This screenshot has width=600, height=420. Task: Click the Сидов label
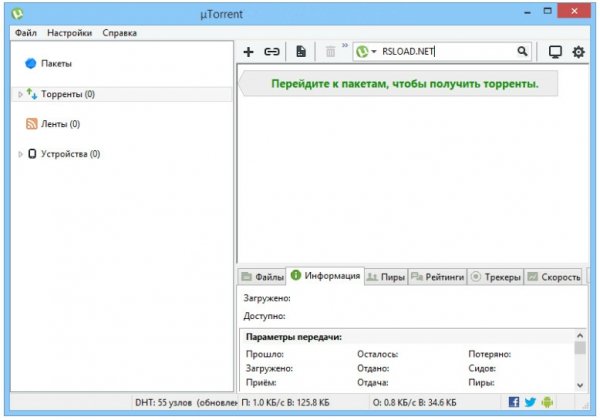coord(482,368)
